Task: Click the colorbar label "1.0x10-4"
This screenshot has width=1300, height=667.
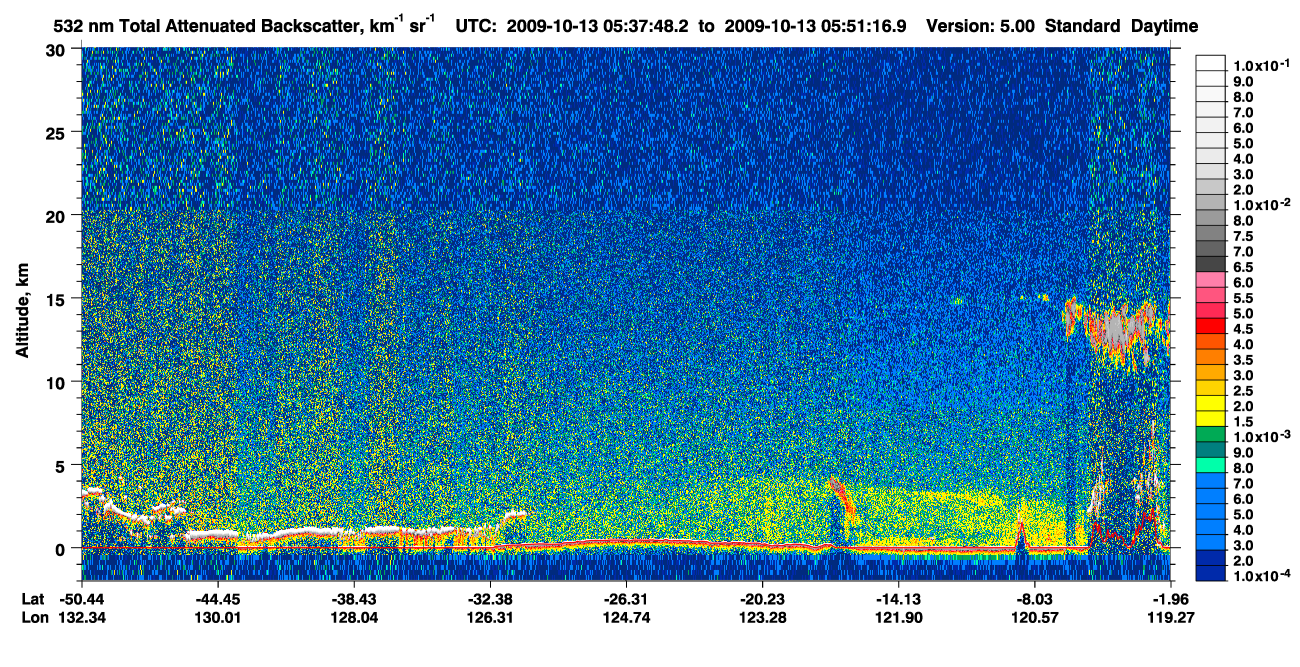Action: (x=1262, y=577)
